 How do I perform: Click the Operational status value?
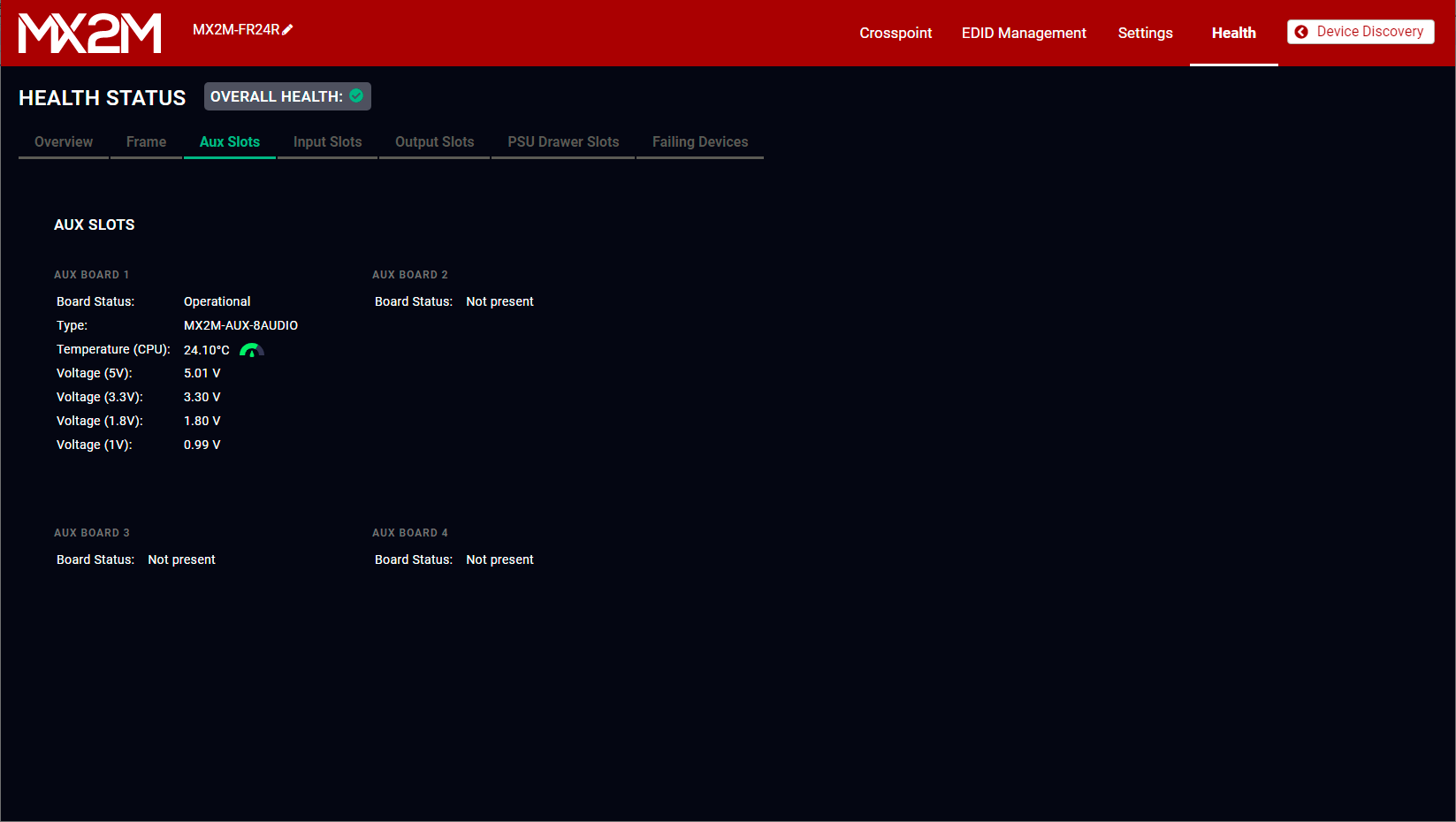[x=217, y=301]
